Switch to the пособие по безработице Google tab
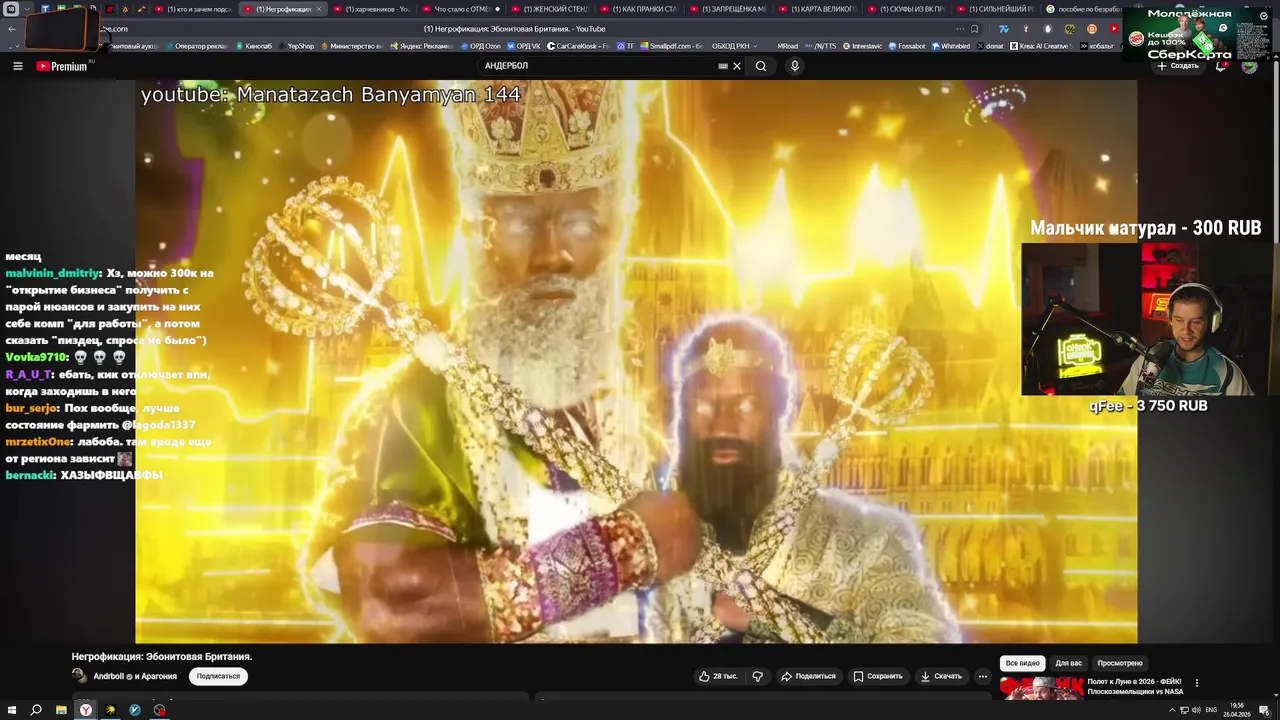The height and width of the screenshot is (720, 1280). click(1083, 9)
